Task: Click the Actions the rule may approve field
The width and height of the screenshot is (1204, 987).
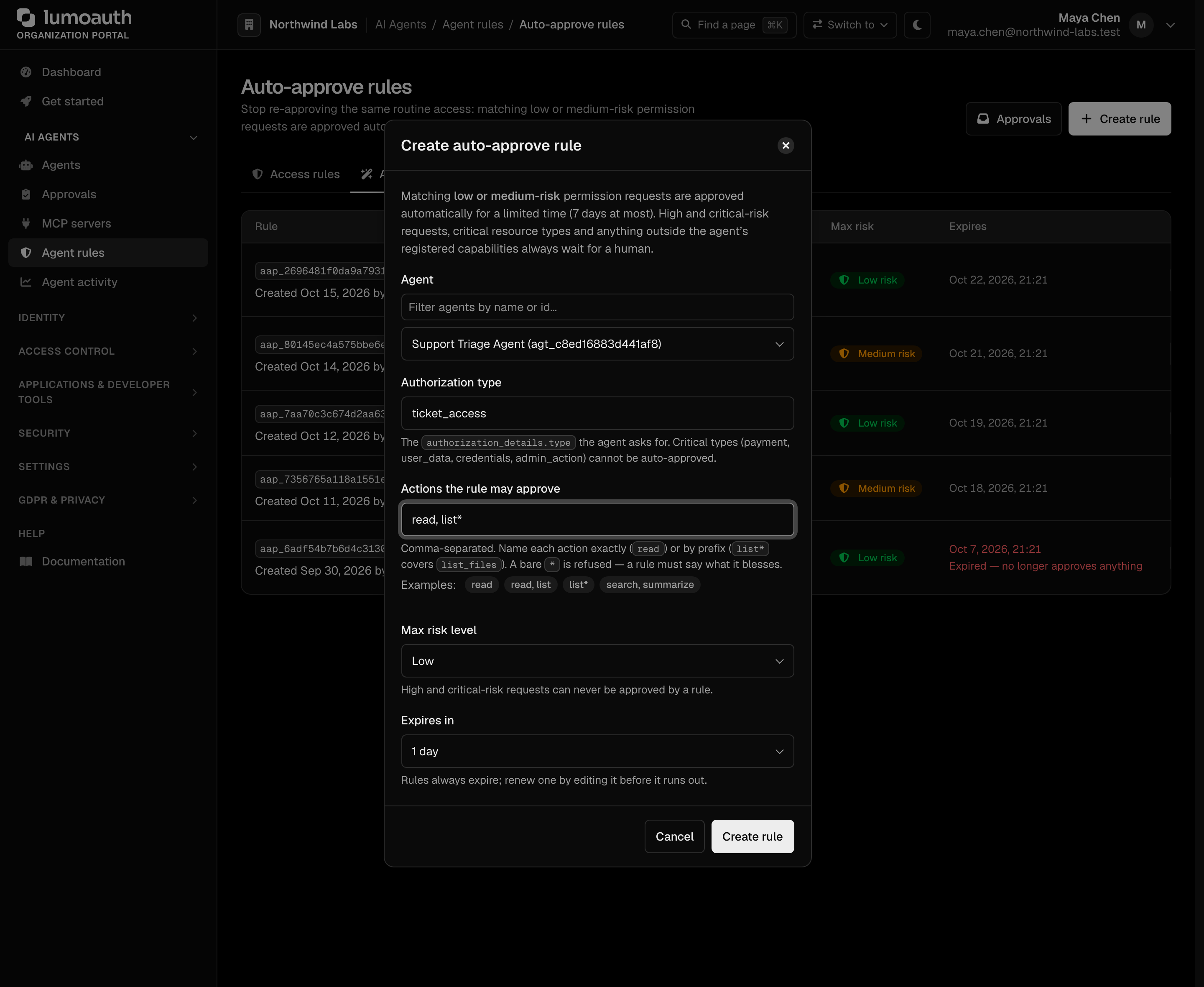Action: tap(597, 520)
